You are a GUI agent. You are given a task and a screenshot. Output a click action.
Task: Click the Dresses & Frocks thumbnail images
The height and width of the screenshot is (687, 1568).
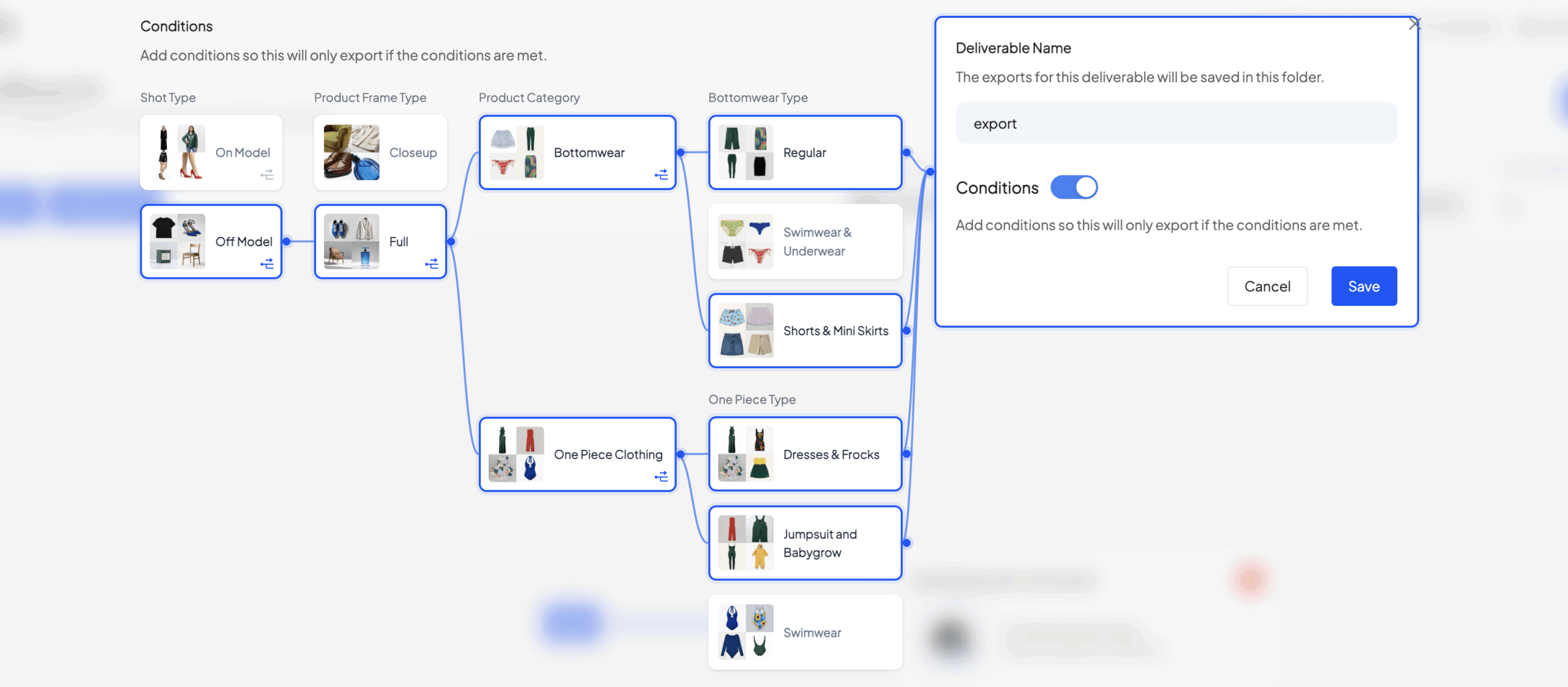745,454
